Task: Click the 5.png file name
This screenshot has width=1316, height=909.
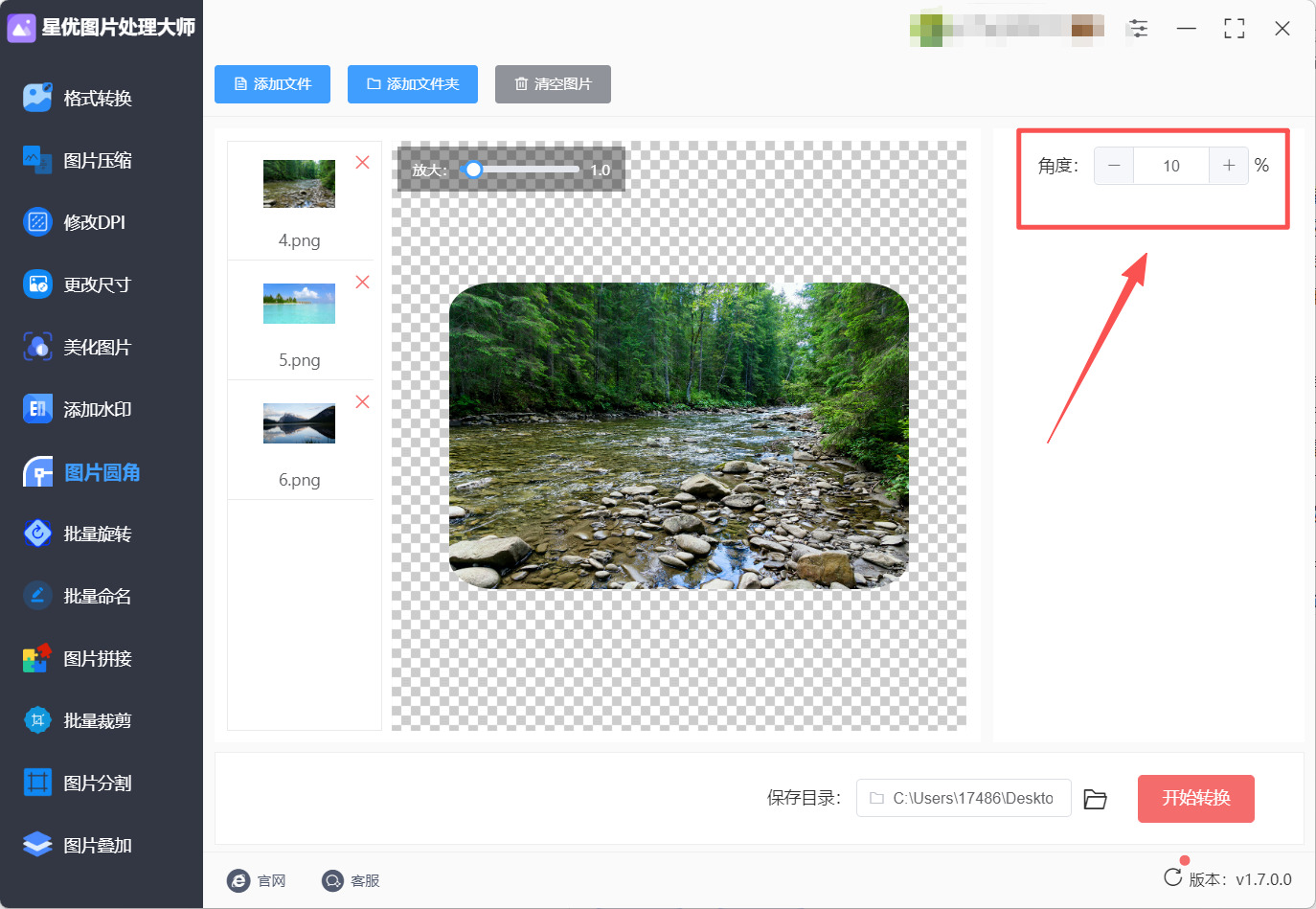Action: [300, 360]
